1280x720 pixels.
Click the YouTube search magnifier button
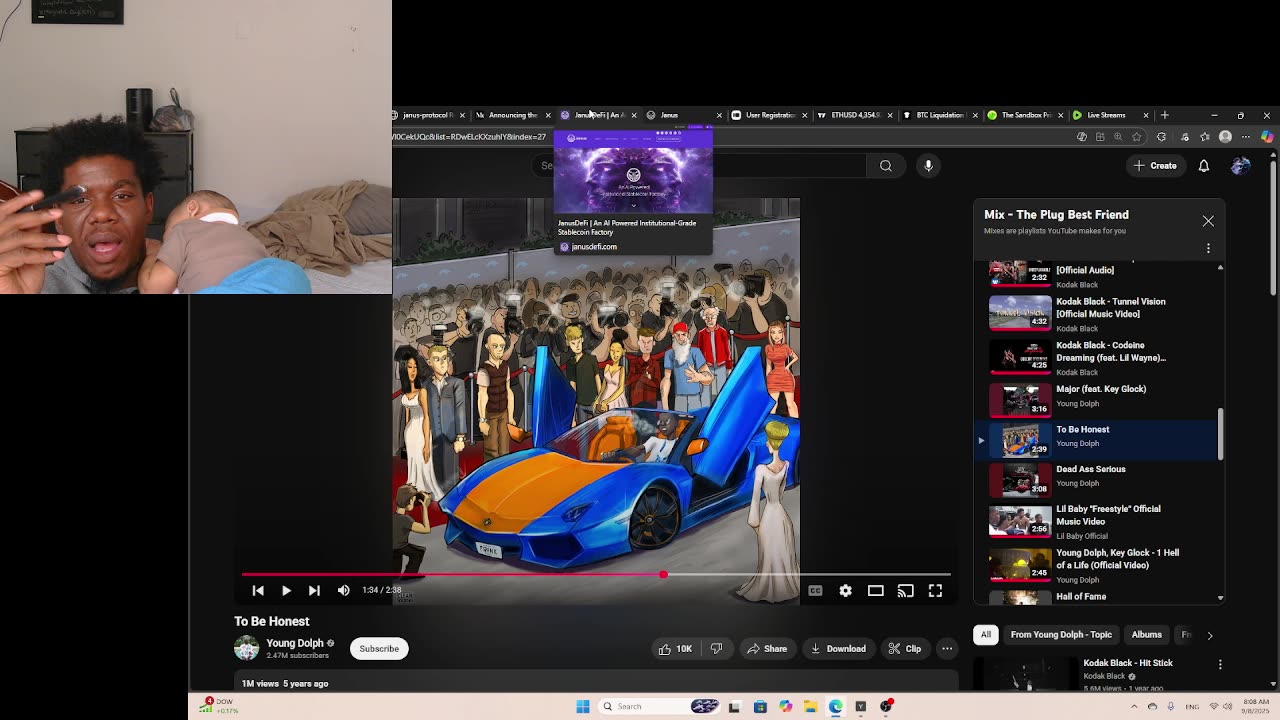pyautogui.click(x=886, y=166)
